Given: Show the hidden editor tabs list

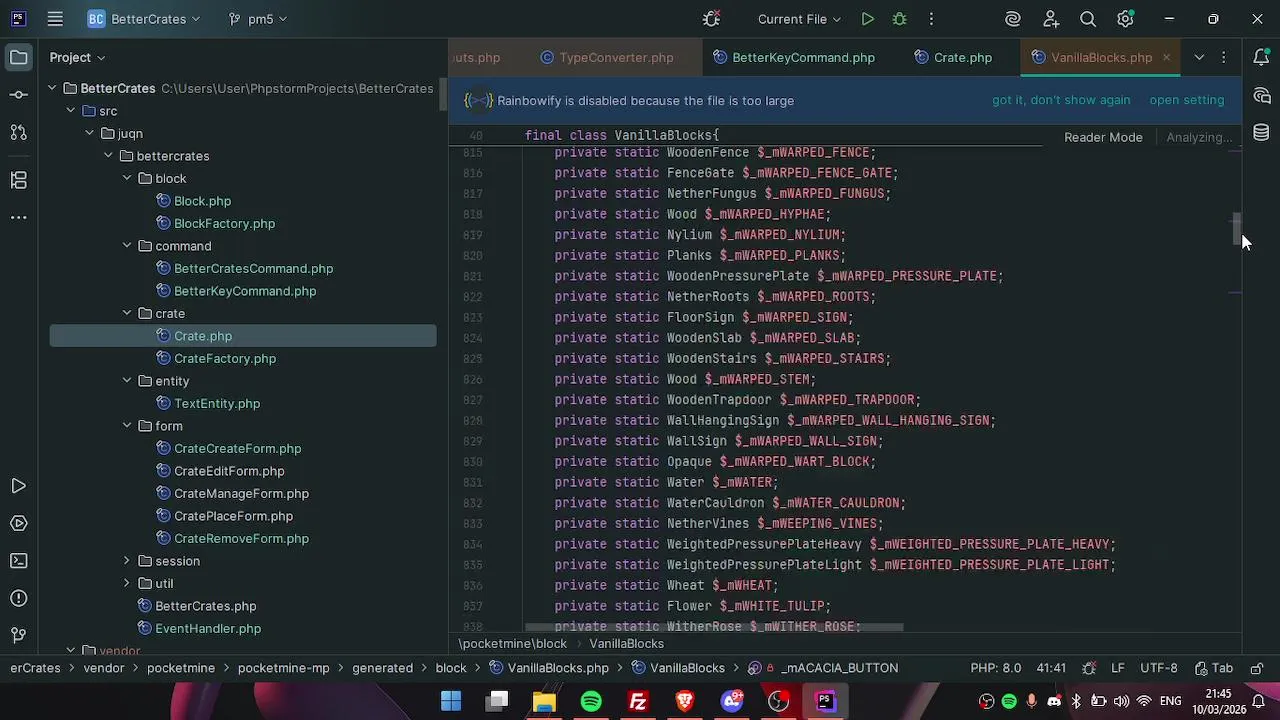Looking at the screenshot, I should 1199,58.
